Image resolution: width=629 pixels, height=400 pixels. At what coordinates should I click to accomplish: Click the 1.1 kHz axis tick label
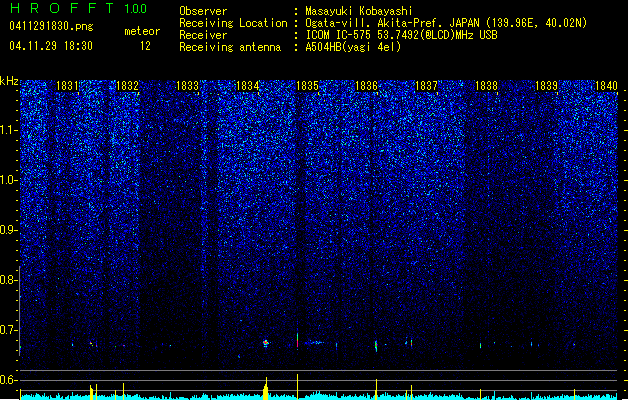click(8, 130)
